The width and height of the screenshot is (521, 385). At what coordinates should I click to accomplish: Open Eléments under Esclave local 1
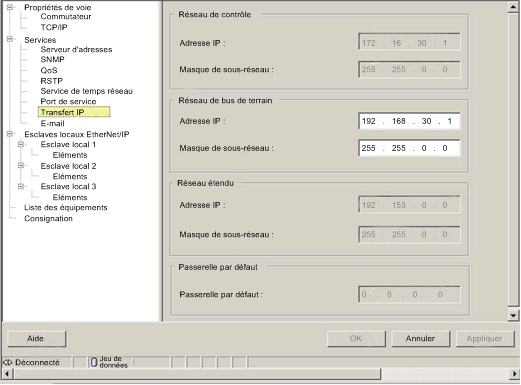70,155
